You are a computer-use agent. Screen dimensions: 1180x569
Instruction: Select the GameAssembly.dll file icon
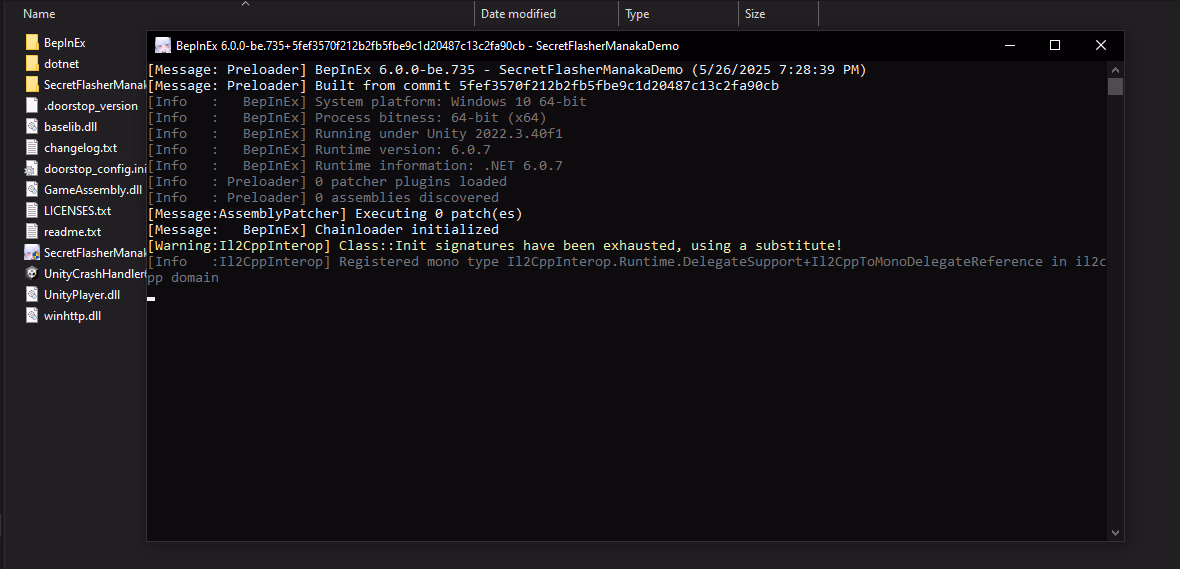pyautogui.click(x=32, y=190)
